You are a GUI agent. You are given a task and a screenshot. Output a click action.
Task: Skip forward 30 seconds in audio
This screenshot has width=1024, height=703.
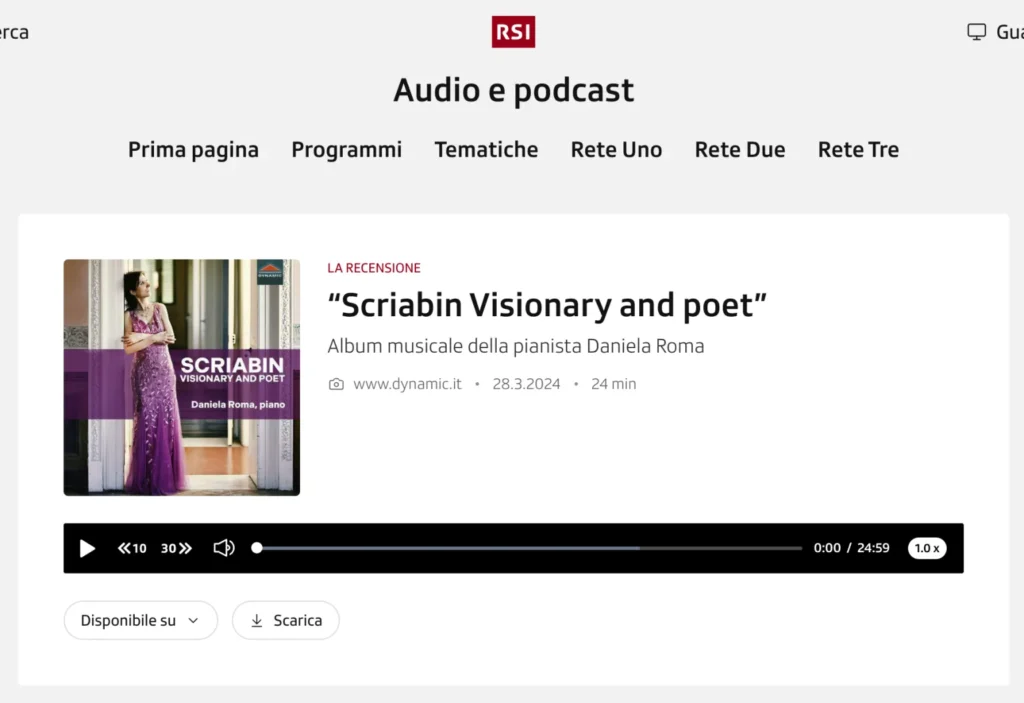[176, 548]
